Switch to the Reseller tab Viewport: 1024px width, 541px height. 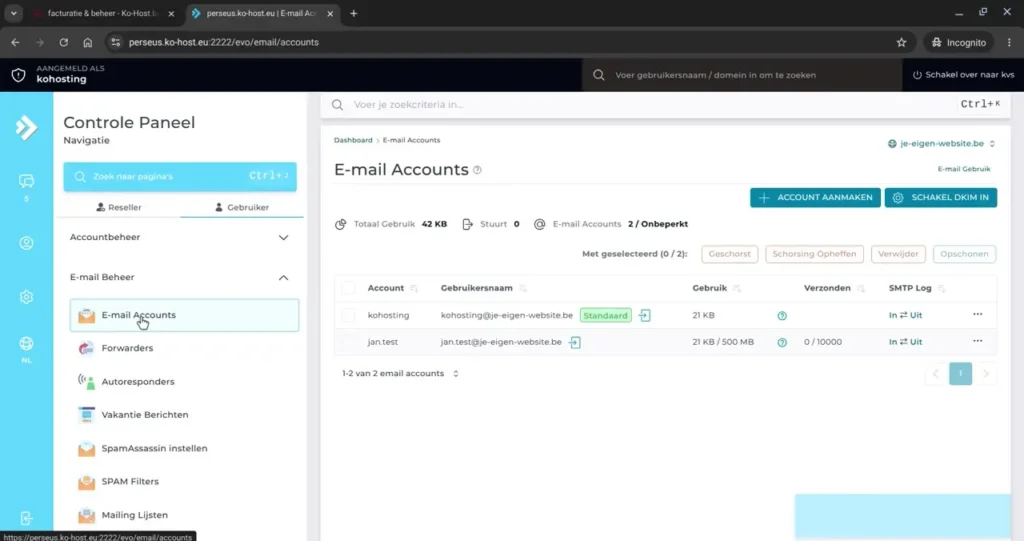coord(119,207)
